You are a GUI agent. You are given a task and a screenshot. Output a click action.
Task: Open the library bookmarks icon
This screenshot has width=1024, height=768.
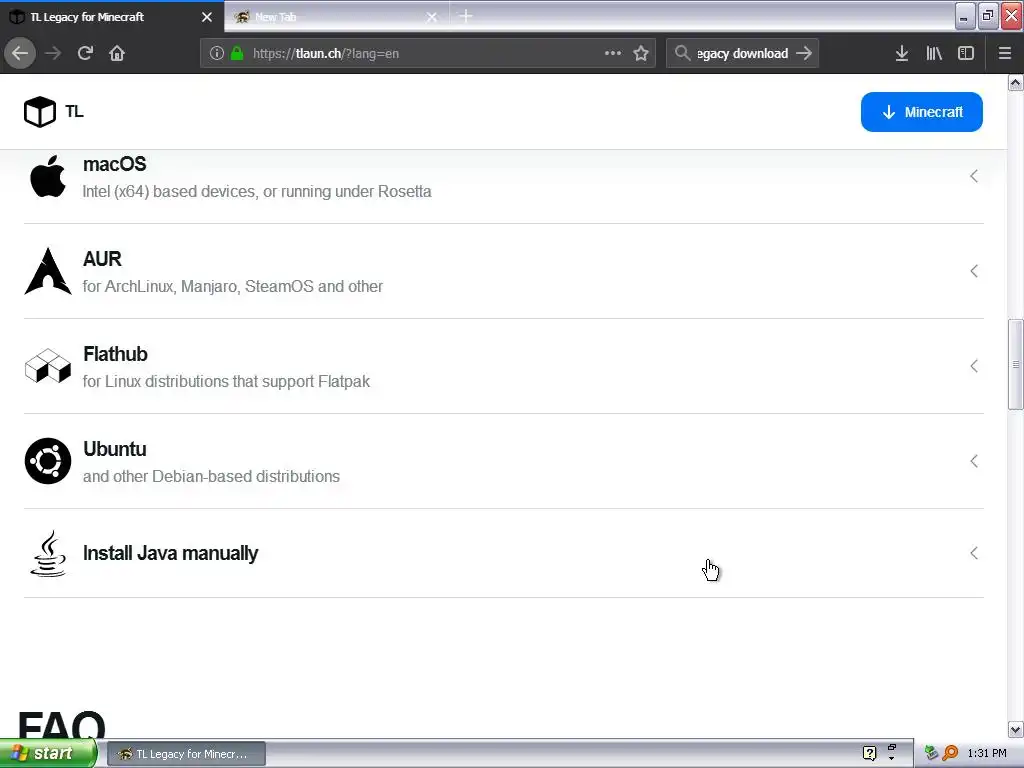pyautogui.click(x=934, y=53)
